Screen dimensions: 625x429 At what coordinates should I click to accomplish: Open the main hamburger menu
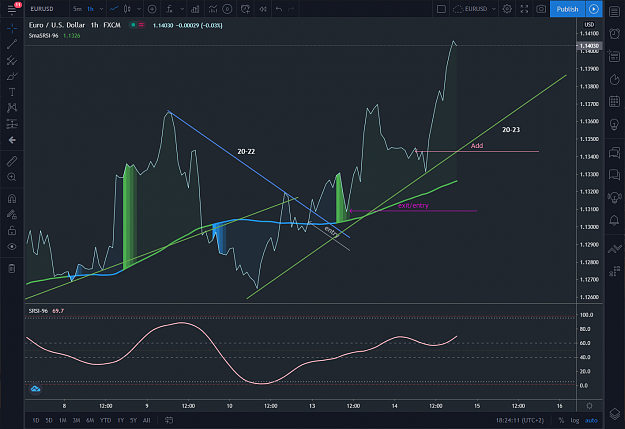tap(12, 9)
